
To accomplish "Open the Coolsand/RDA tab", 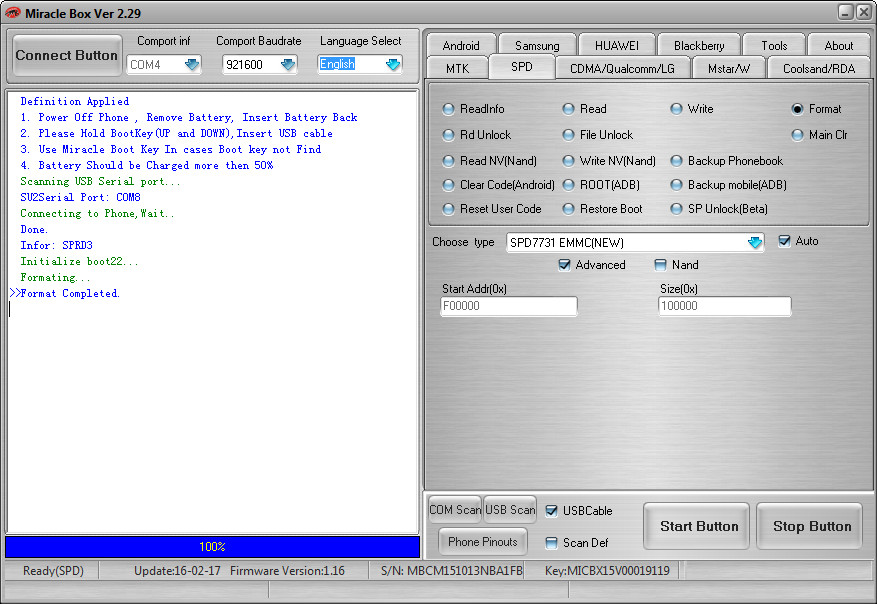I will tap(819, 68).
